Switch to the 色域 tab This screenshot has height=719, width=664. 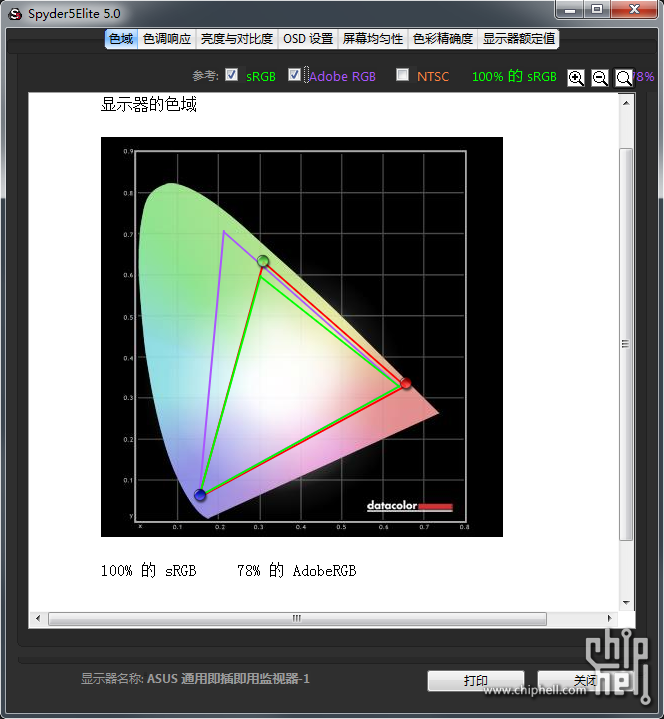[x=122, y=39]
